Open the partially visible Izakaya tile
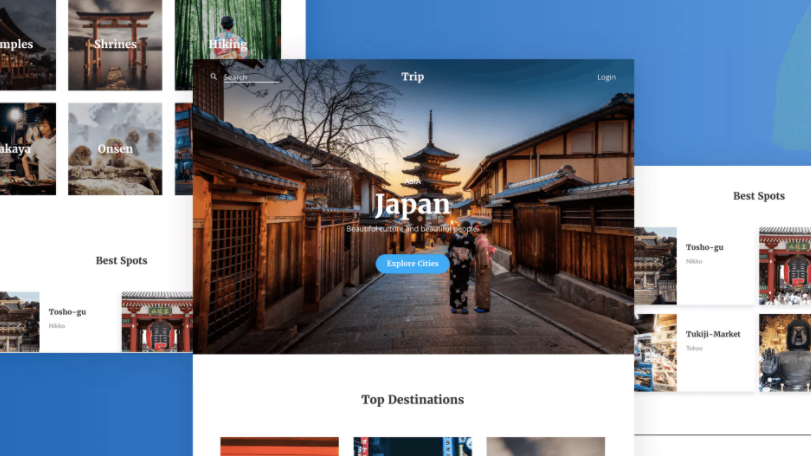Viewport: 811px width, 456px height. click(27, 149)
